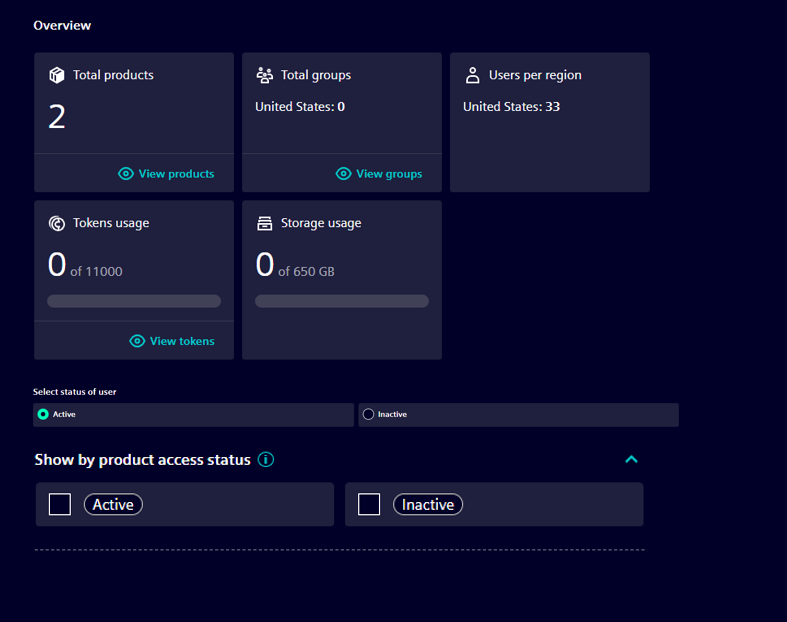Click the eye icon next to View groups

343,174
